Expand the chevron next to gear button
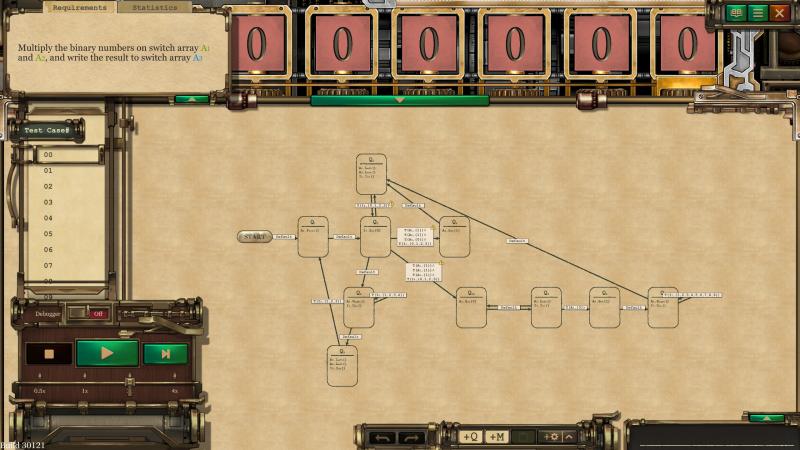 pyautogui.click(x=569, y=437)
